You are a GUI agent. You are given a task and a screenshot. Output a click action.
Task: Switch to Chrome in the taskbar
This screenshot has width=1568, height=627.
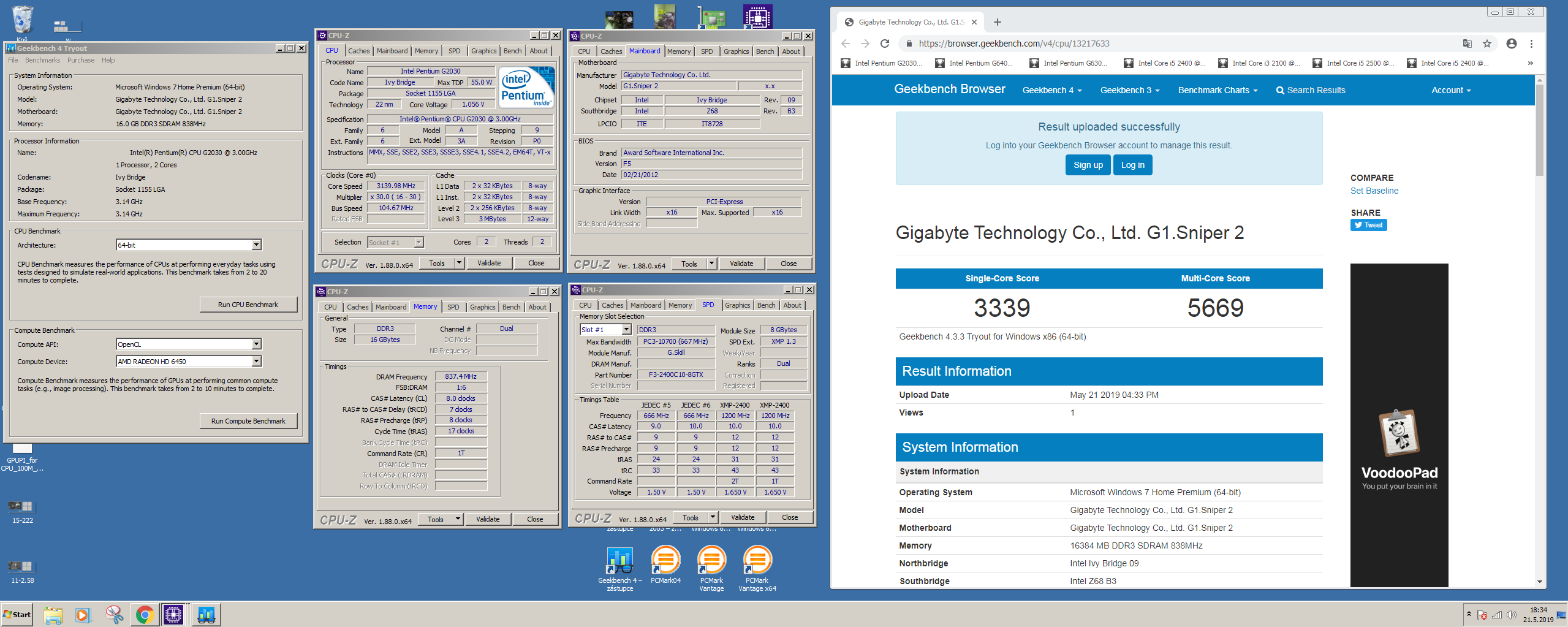[x=145, y=615]
